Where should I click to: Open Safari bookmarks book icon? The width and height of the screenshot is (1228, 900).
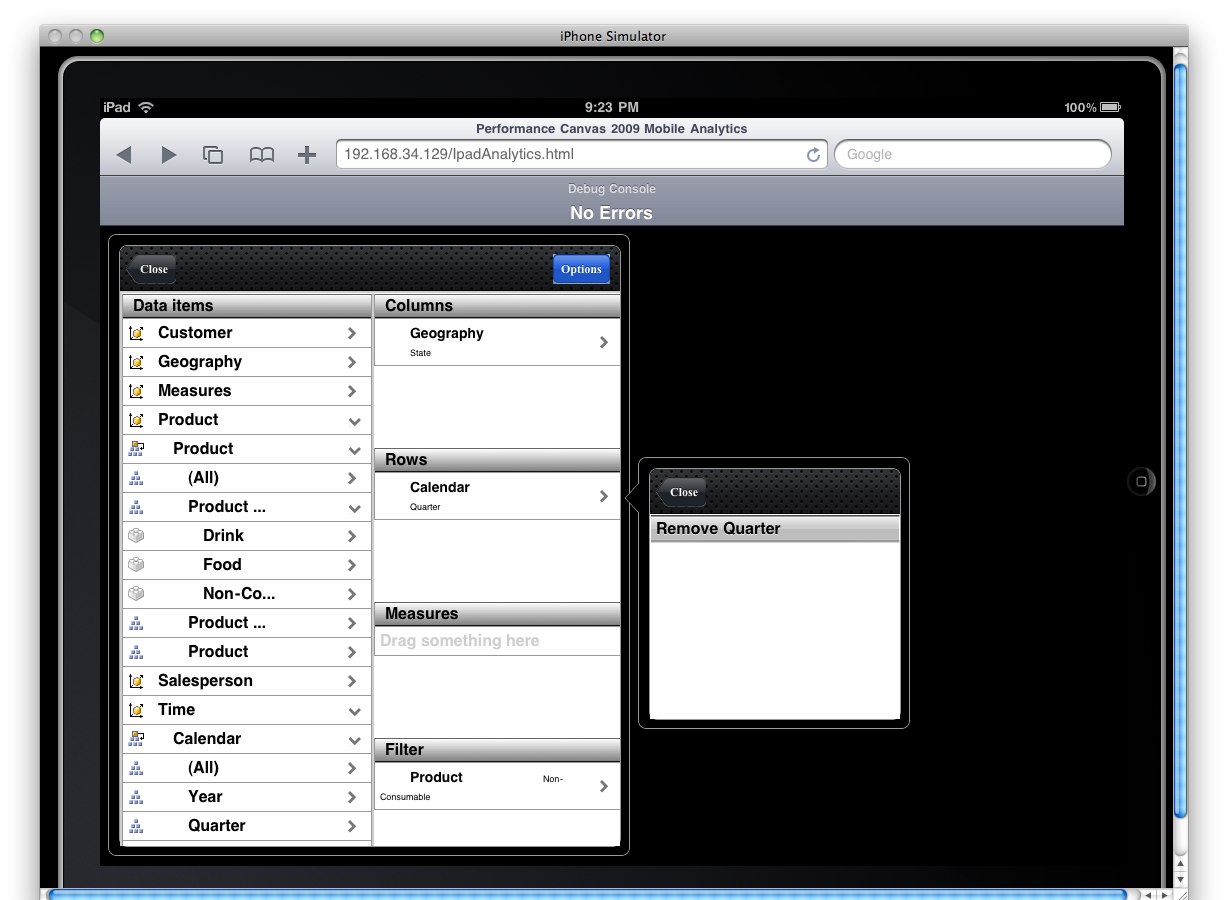(262, 155)
